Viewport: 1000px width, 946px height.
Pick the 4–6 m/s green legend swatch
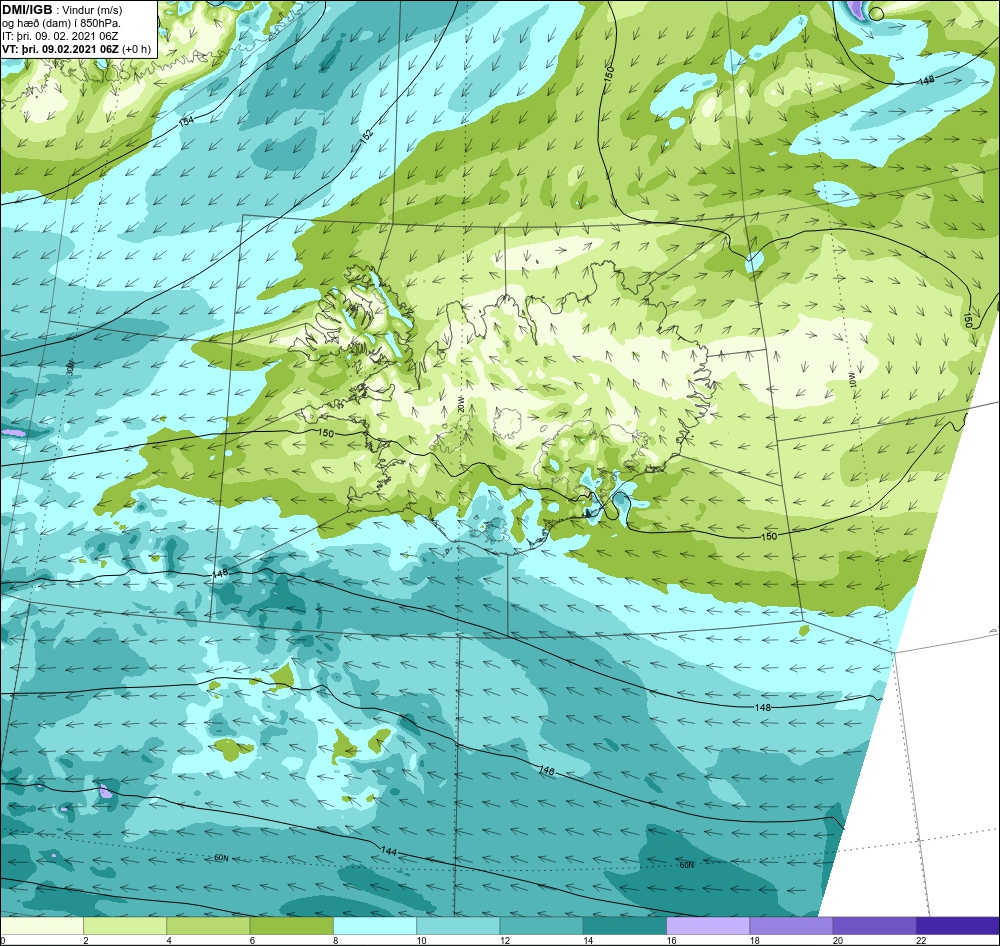[x=208, y=925]
